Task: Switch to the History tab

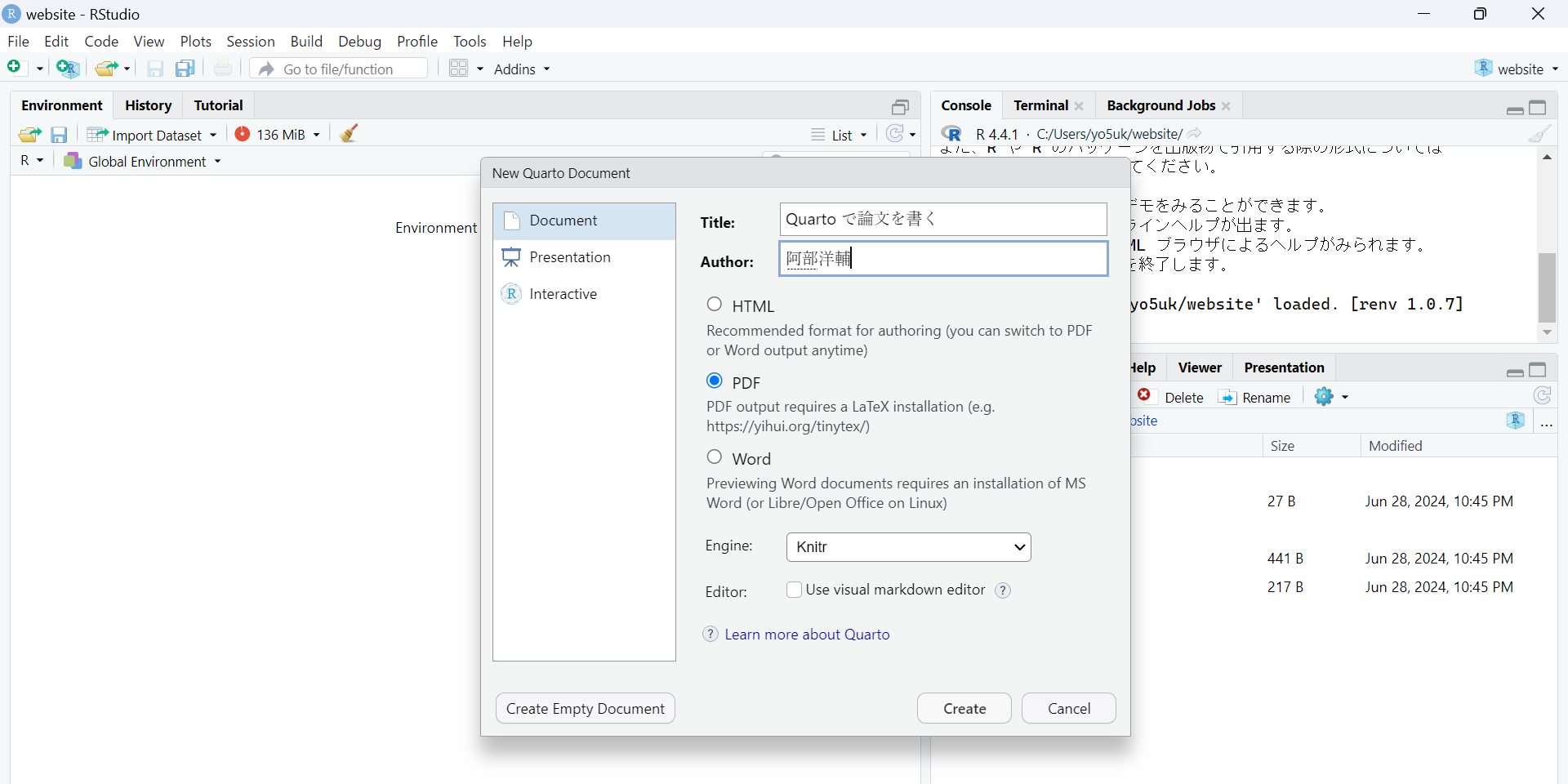Action: pyautogui.click(x=148, y=105)
